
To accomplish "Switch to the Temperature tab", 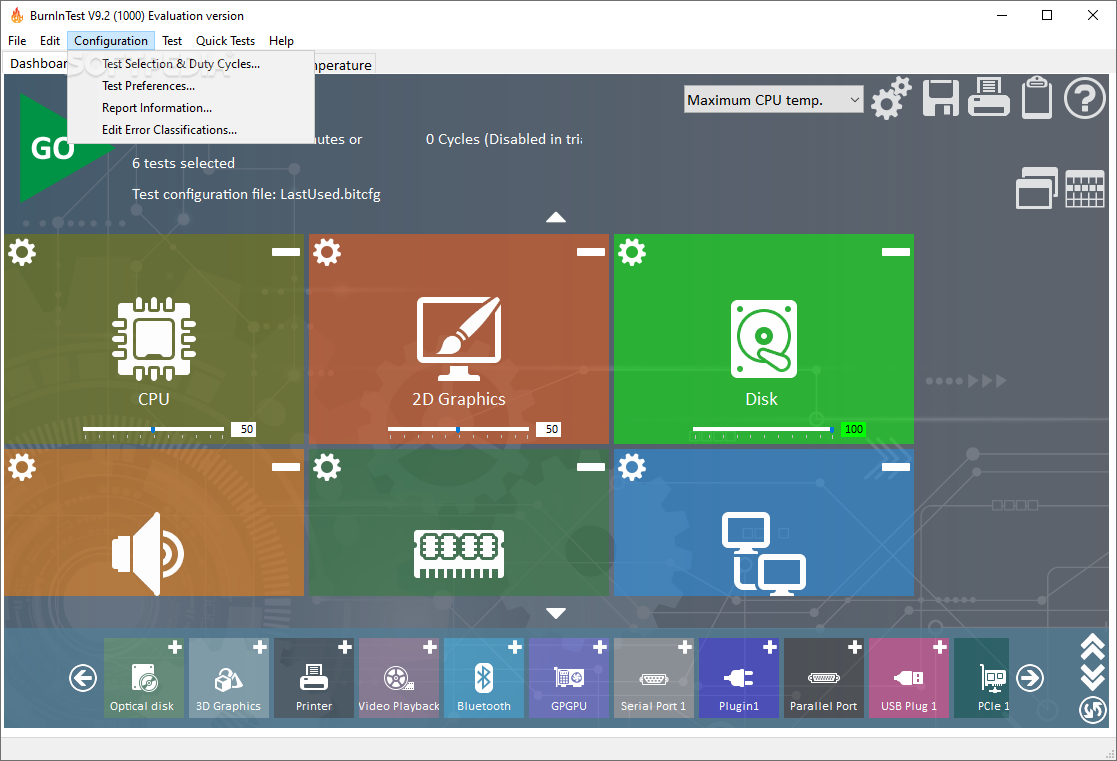I will (x=344, y=65).
